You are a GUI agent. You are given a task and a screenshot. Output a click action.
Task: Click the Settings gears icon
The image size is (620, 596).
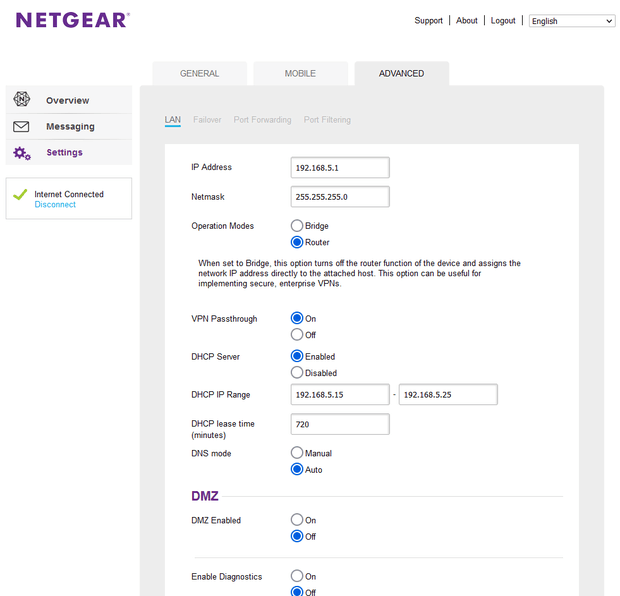pos(22,153)
